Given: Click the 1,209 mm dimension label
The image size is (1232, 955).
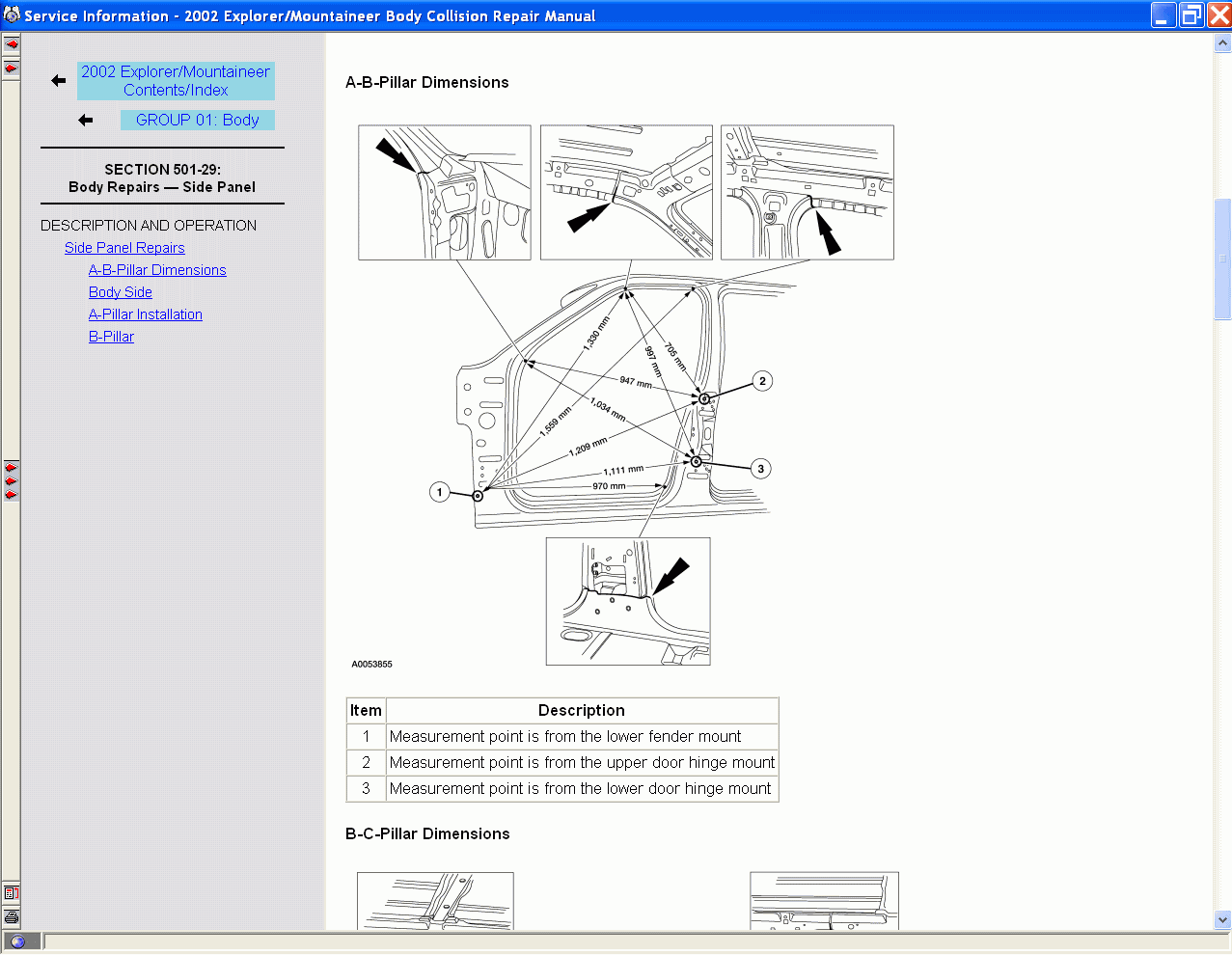Looking at the screenshot, I should (589, 447).
